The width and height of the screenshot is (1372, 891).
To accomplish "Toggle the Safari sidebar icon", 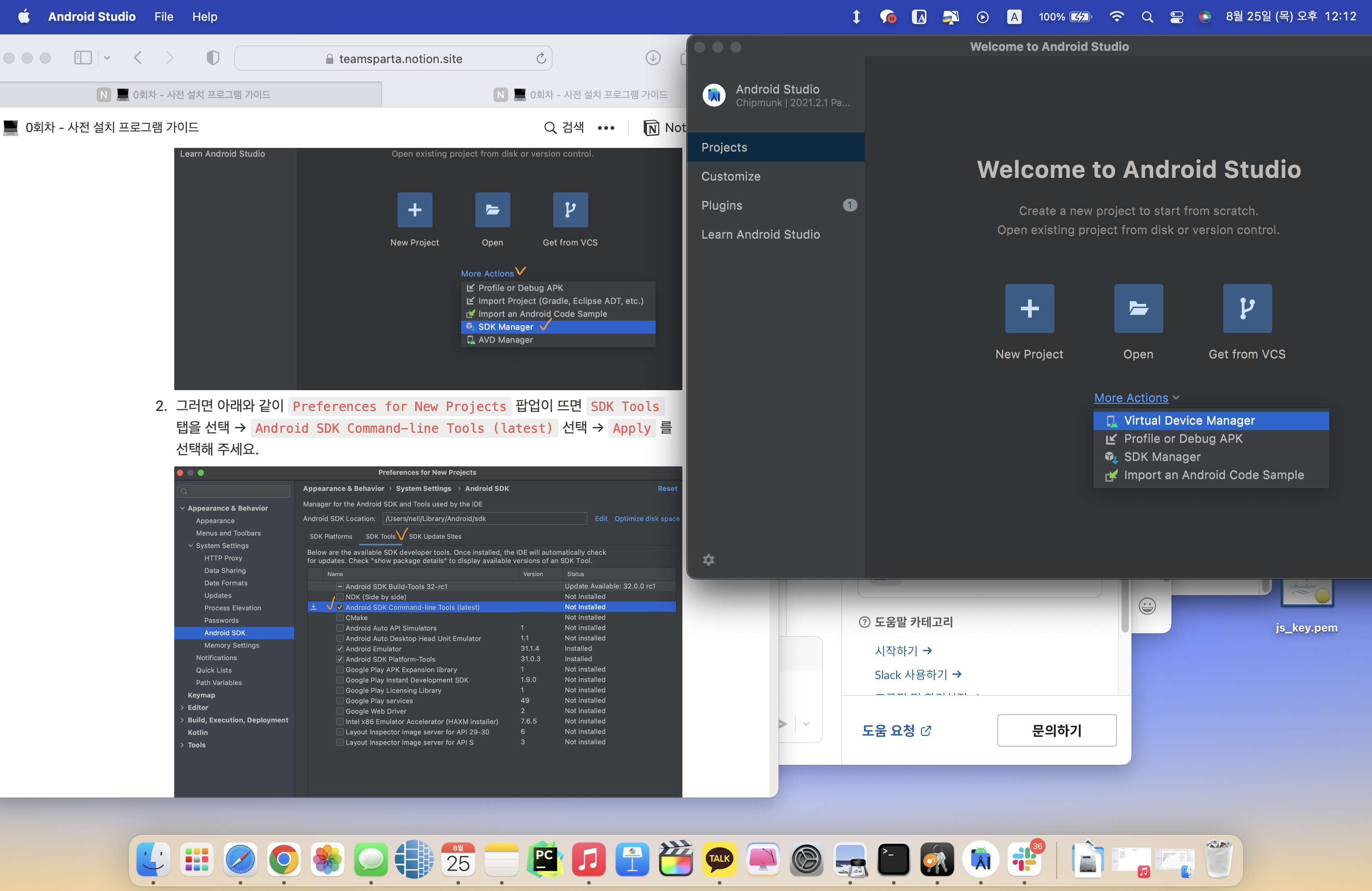I will 83,58.
